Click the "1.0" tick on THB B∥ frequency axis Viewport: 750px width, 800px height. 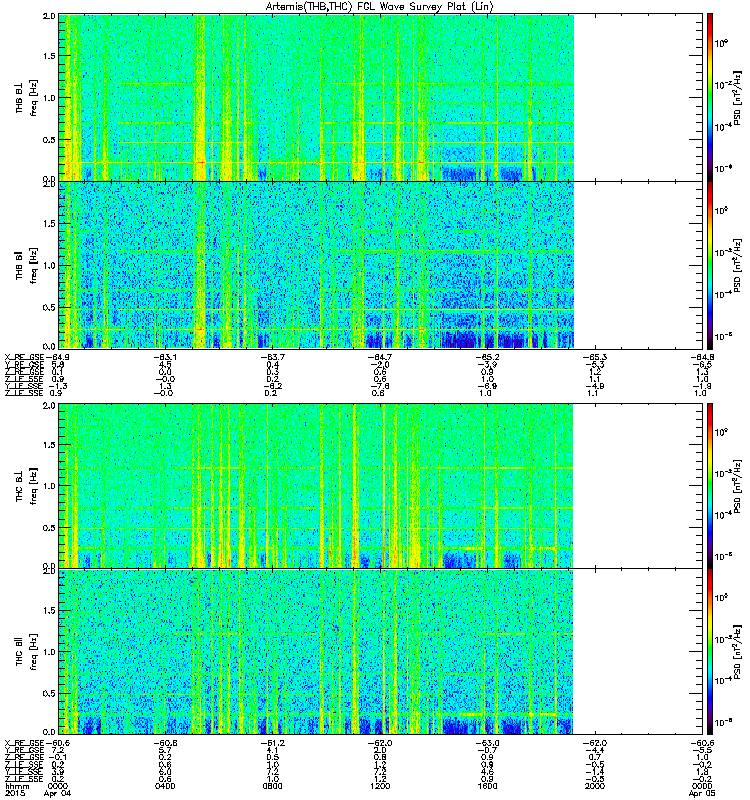coord(49,265)
